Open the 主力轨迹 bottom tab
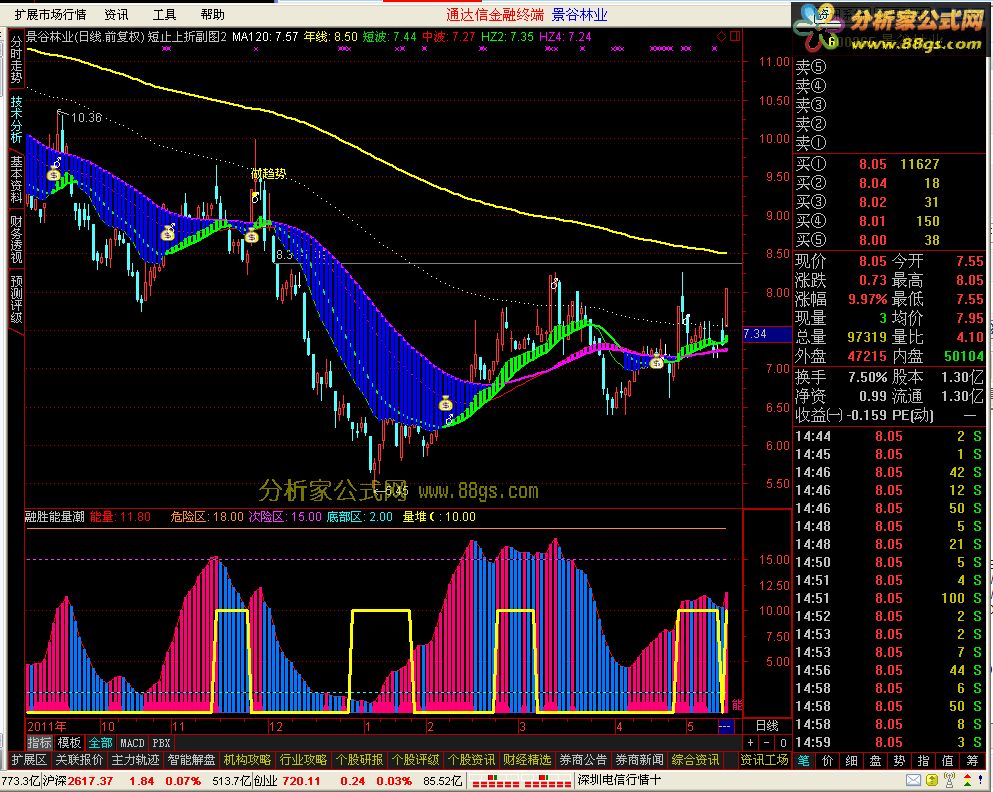This screenshot has width=993, height=792. pos(135,759)
